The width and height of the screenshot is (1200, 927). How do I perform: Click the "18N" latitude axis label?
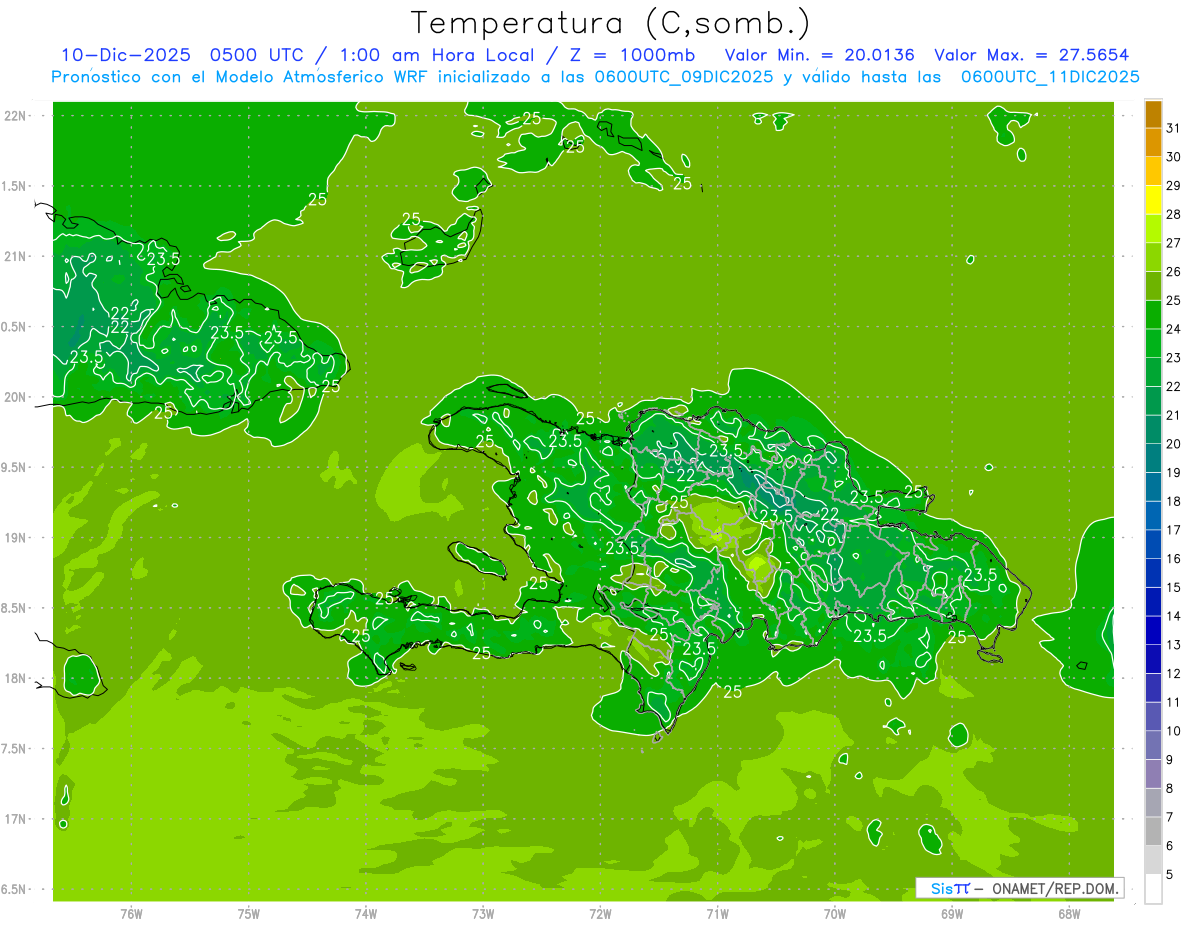tap(16, 679)
